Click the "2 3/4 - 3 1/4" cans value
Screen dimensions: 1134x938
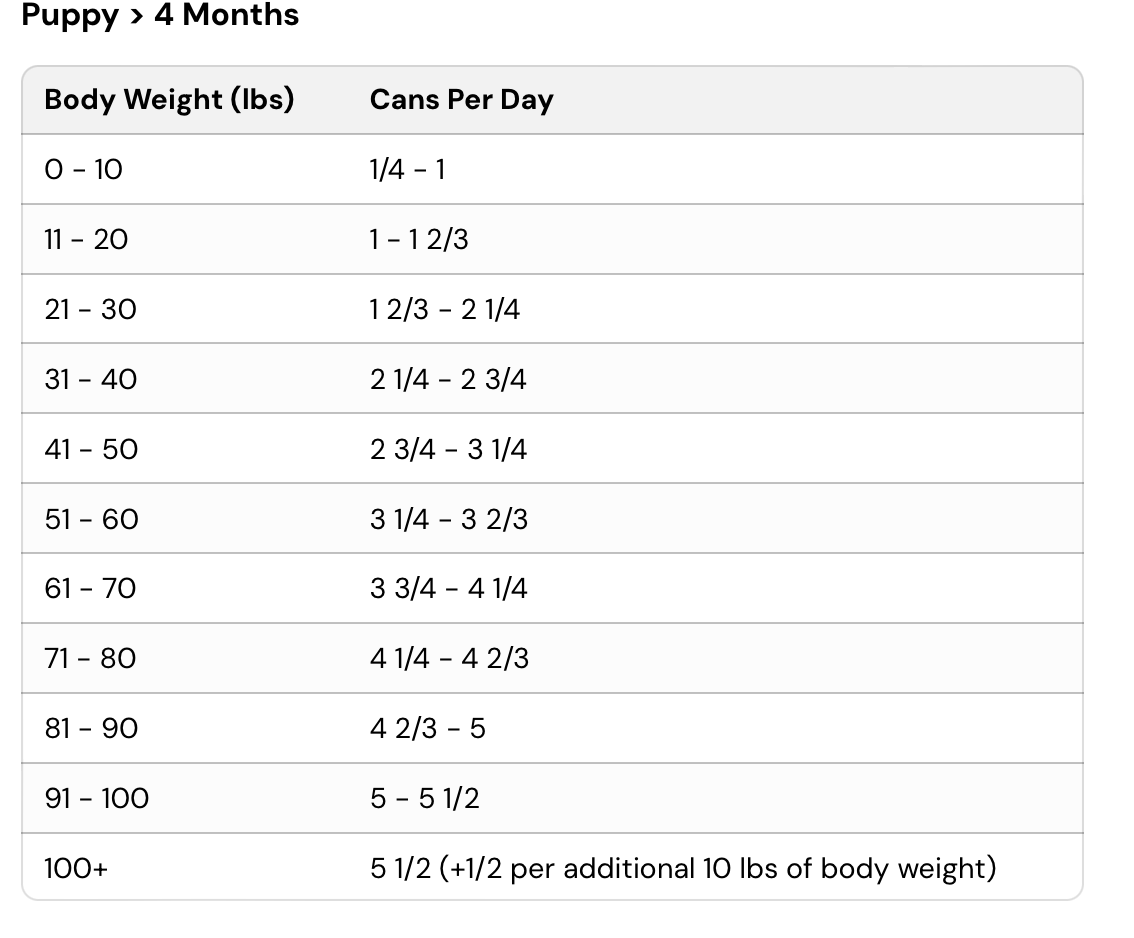click(x=448, y=450)
